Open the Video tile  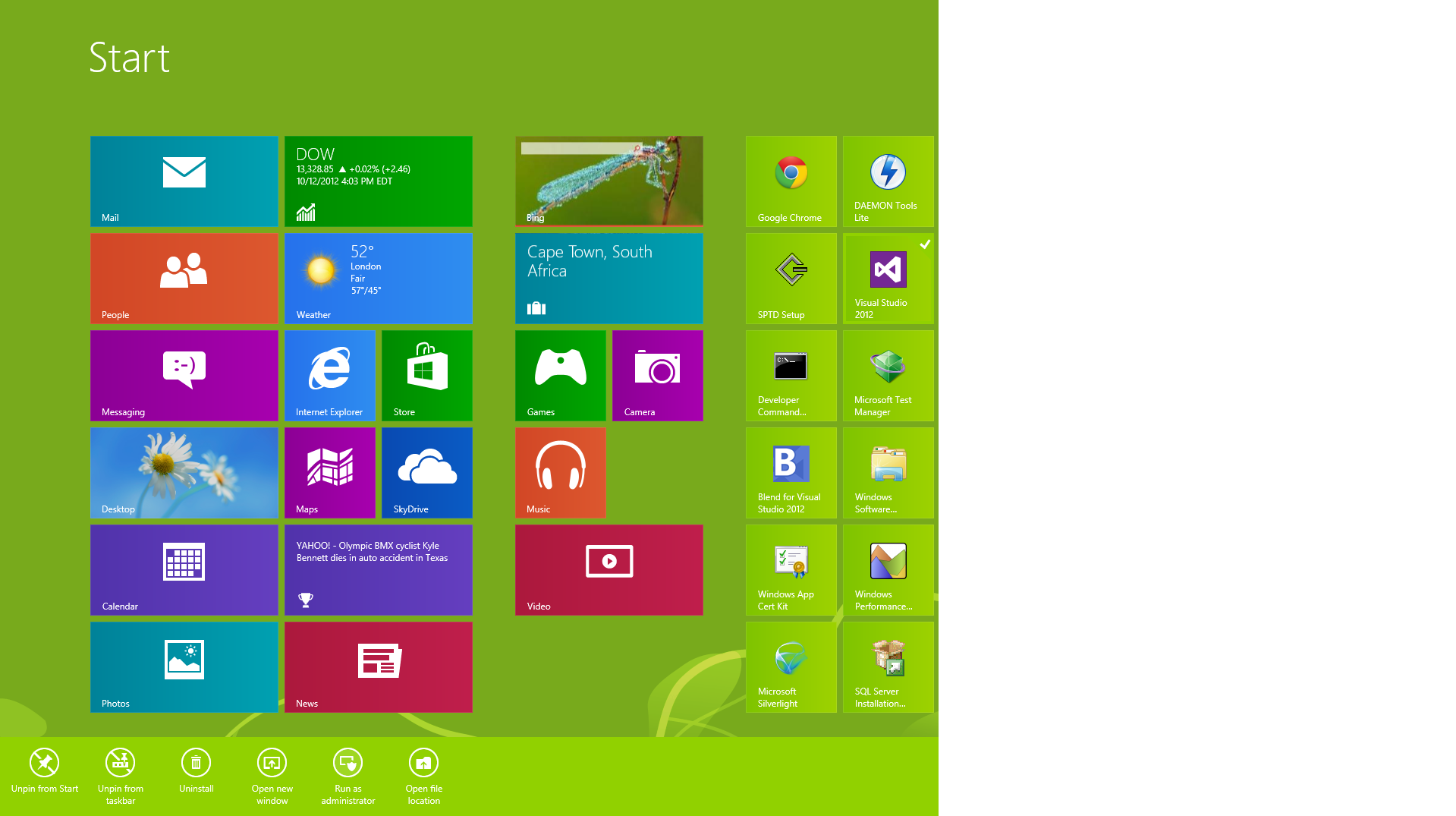tap(609, 570)
